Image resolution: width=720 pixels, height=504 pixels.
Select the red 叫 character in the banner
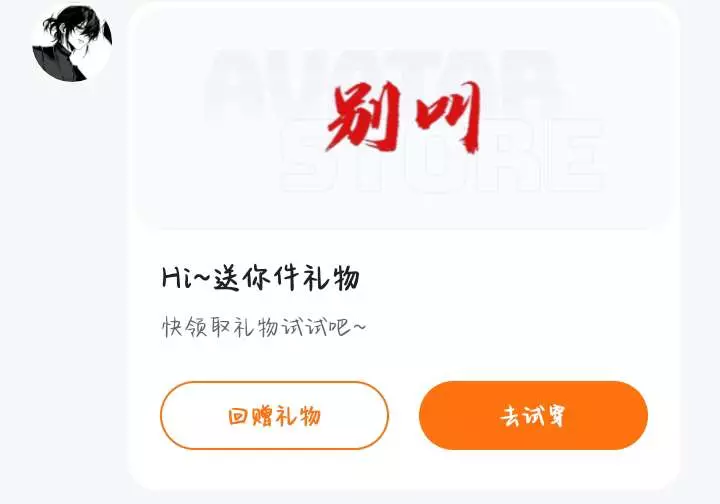[x=448, y=116]
